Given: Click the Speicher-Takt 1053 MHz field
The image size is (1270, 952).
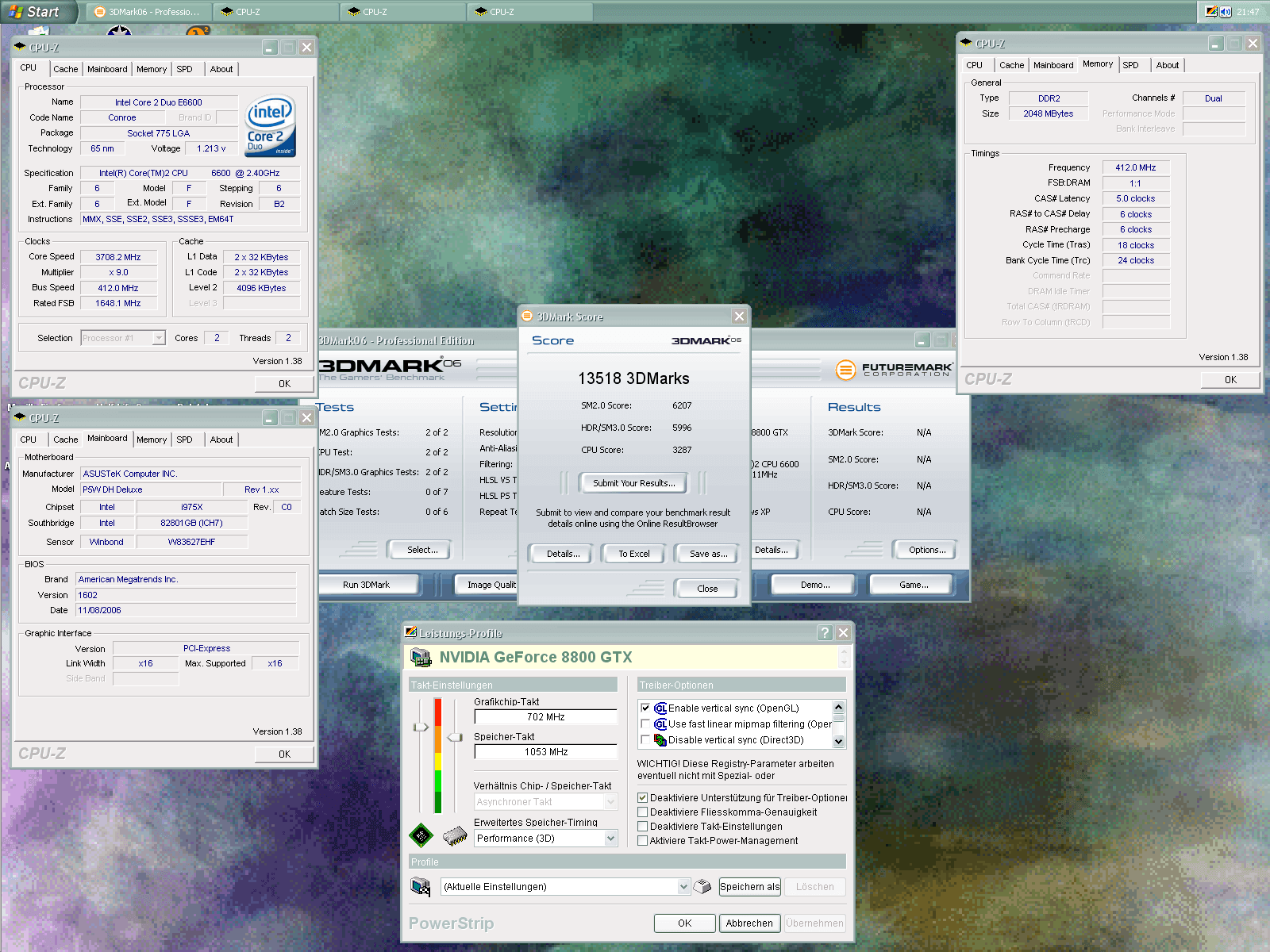Looking at the screenshot, I should click(x=545, y=752).
